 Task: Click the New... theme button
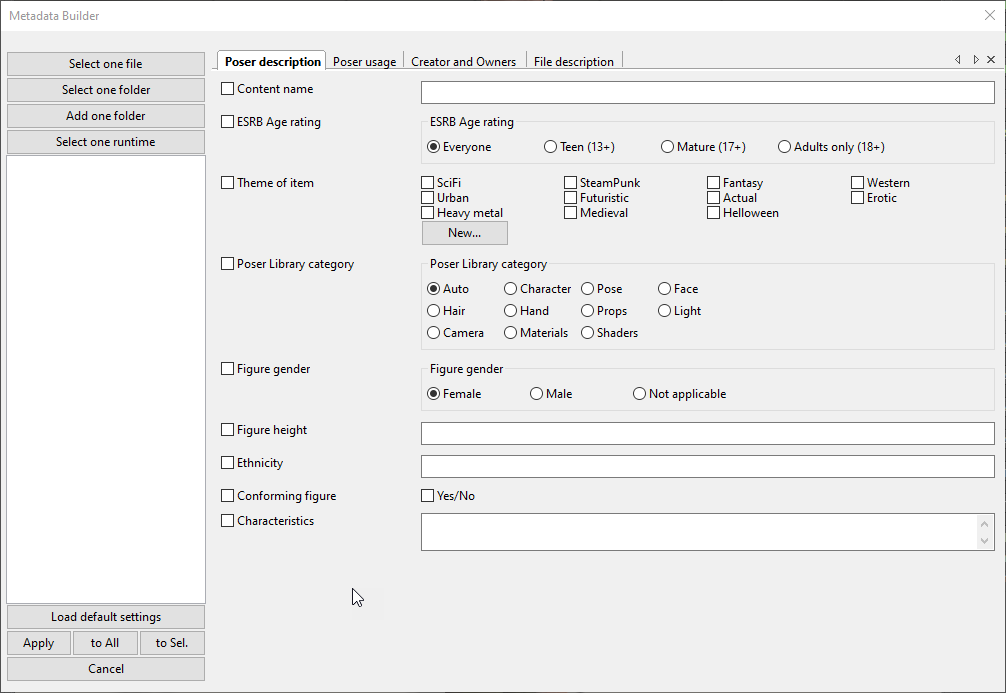click(465, 233)
